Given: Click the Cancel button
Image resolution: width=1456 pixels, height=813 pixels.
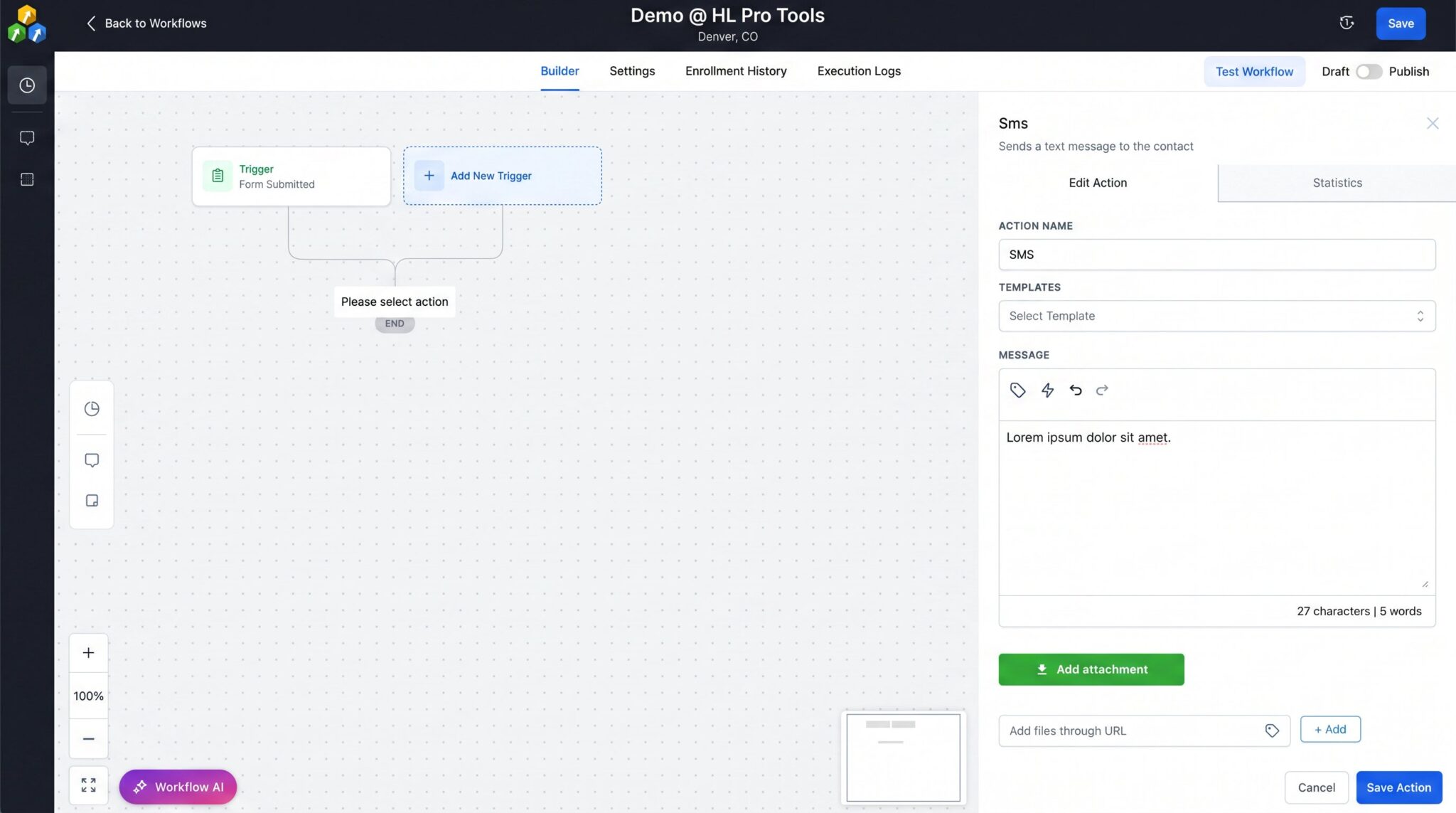Looking at the screenshot, I should [x=1316, y=787].
